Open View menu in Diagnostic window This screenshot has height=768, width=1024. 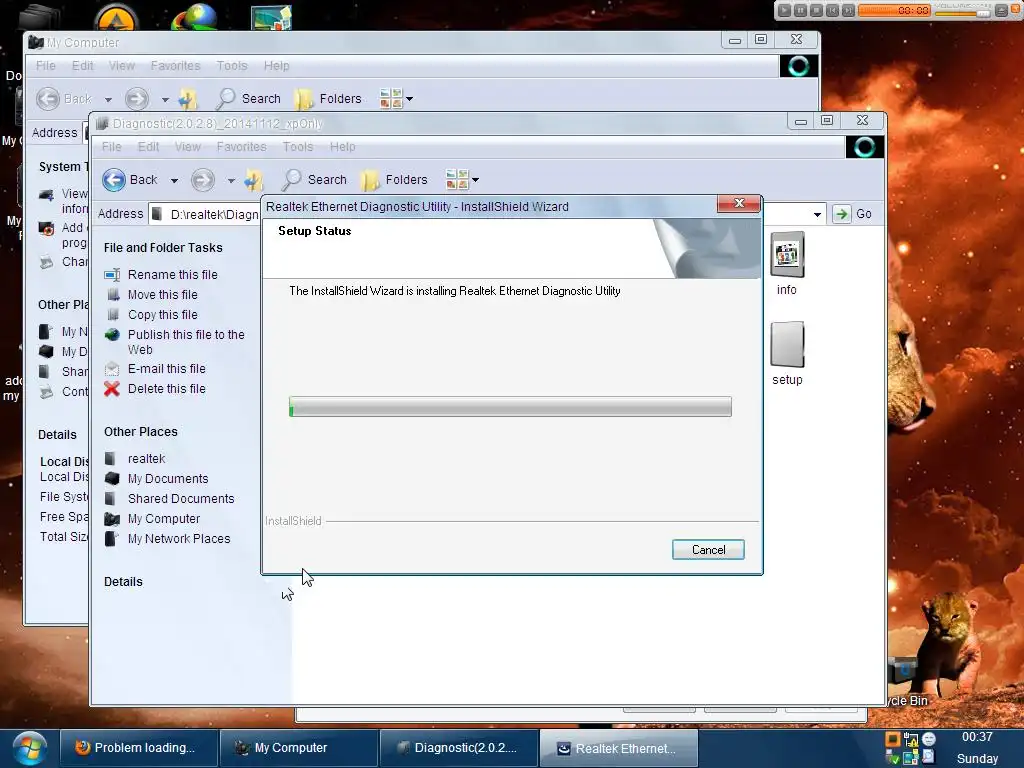tap(187, 147)
